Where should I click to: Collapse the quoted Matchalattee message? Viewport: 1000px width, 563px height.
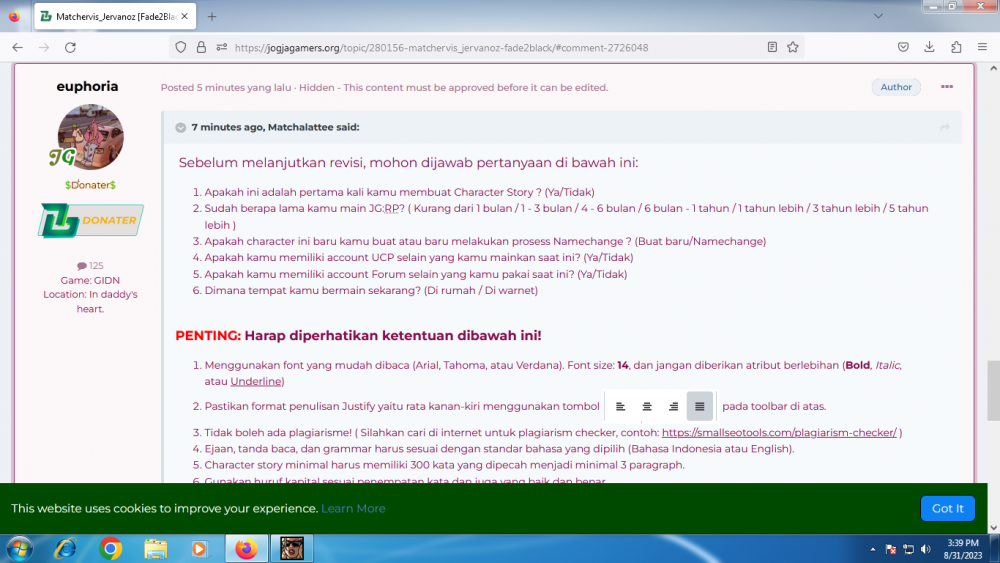coord(180,128)
